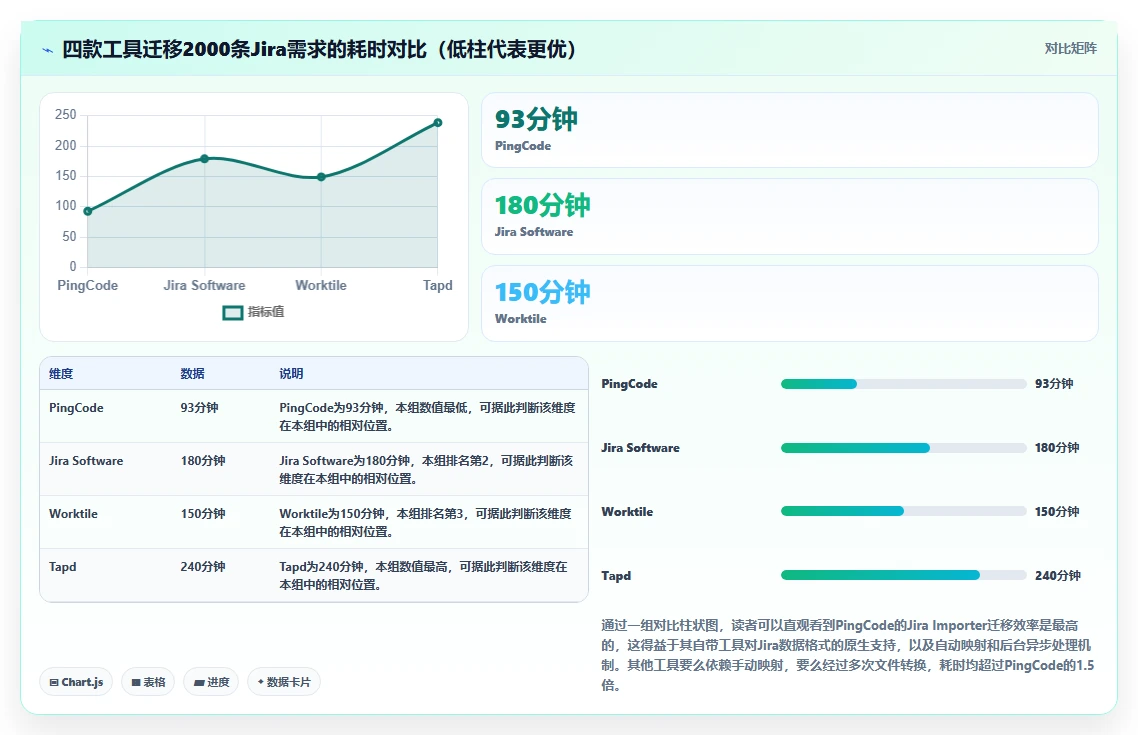
Task: Click the PingCode progress bar
Action: coord(904,384)
